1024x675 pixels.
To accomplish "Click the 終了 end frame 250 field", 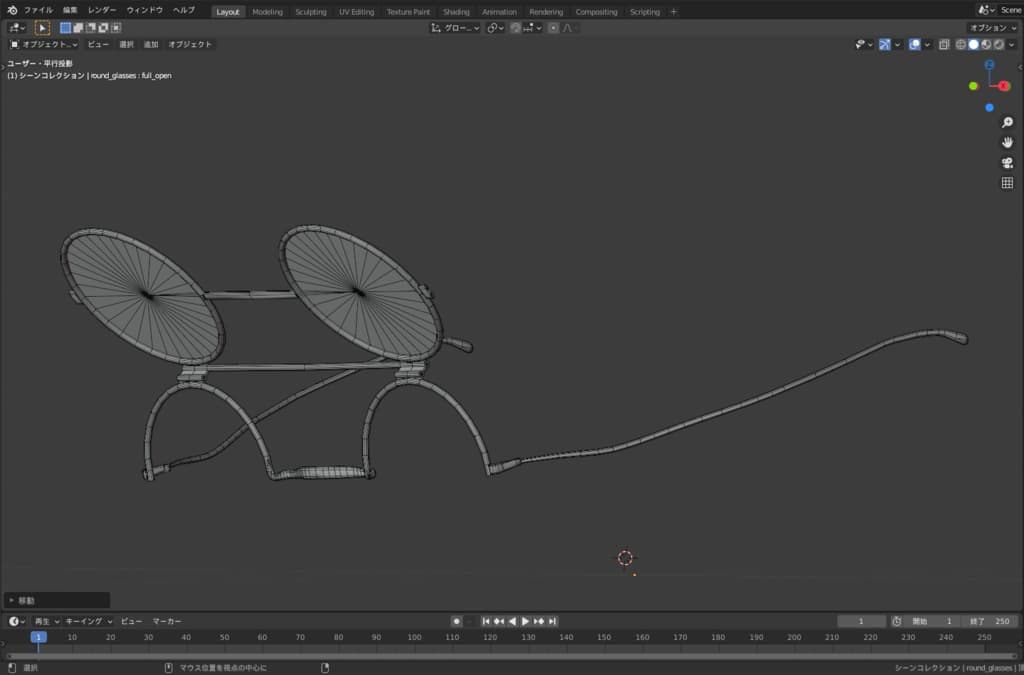I will tap(991, 621).
